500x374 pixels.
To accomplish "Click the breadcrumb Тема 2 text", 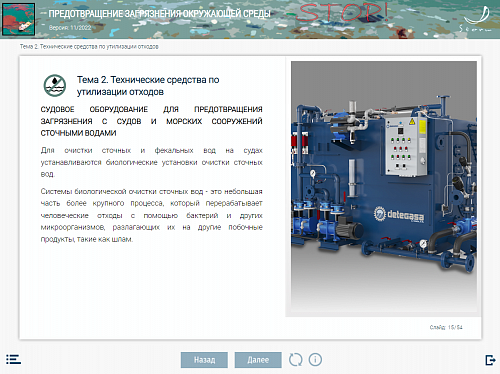I will [x=89, y=47].
